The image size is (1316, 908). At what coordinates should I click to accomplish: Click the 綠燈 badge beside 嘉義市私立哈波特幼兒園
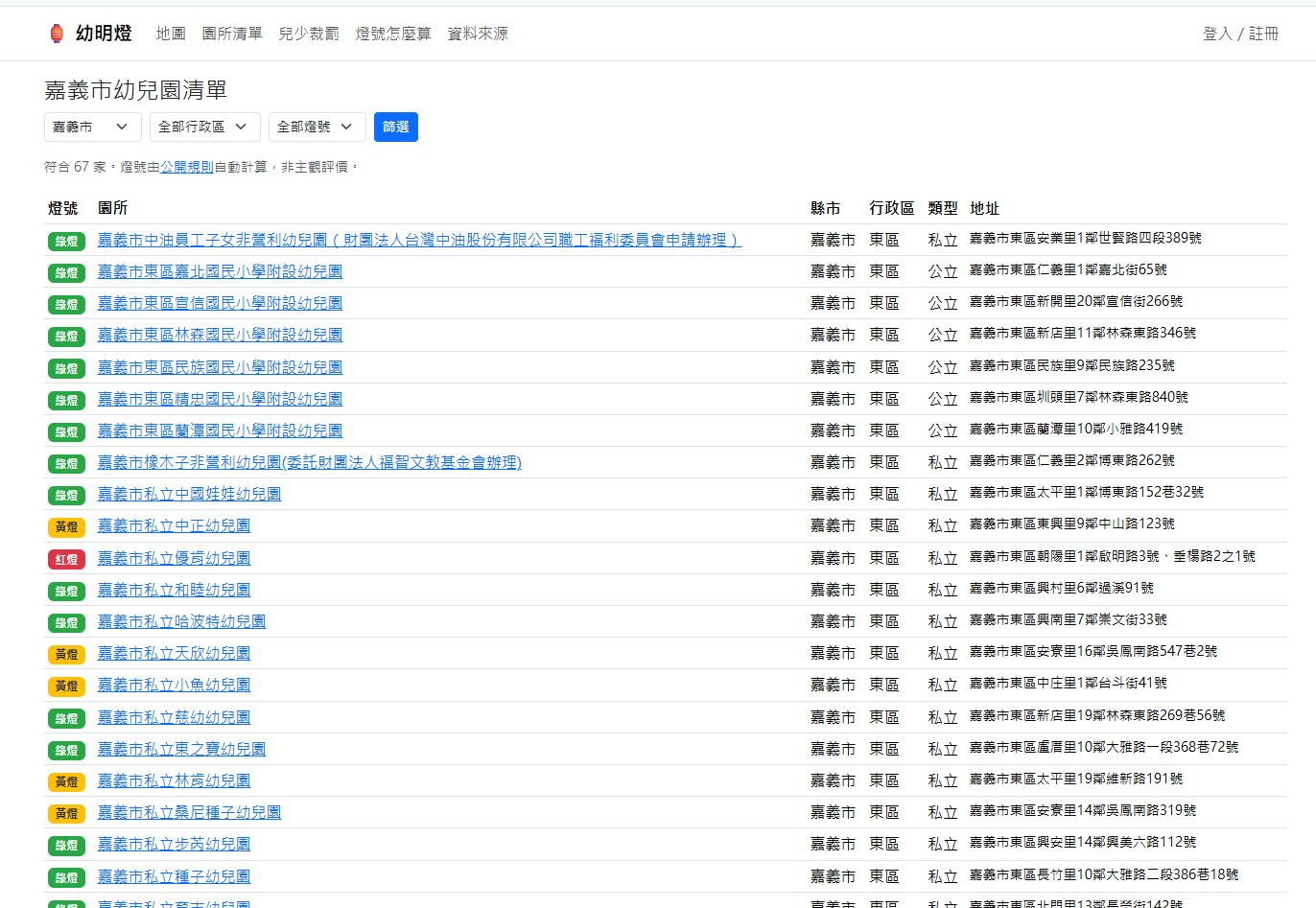pos(67,623)
